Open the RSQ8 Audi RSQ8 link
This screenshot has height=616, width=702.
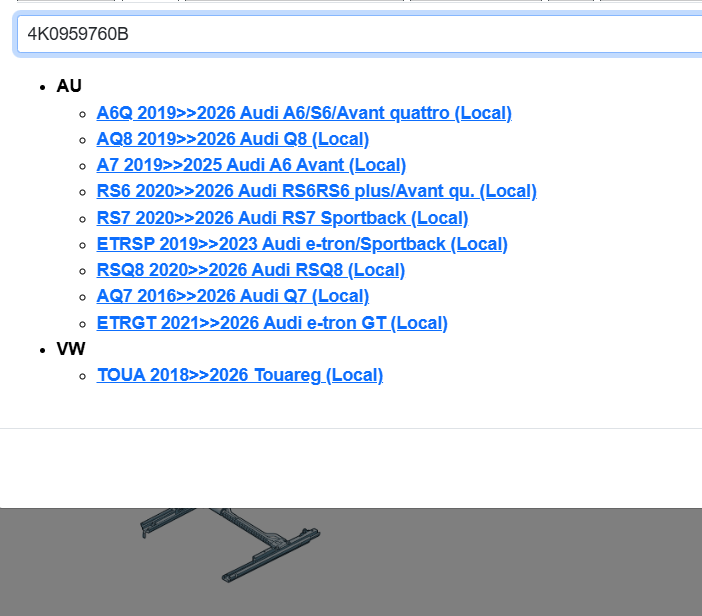coord(250,270)
